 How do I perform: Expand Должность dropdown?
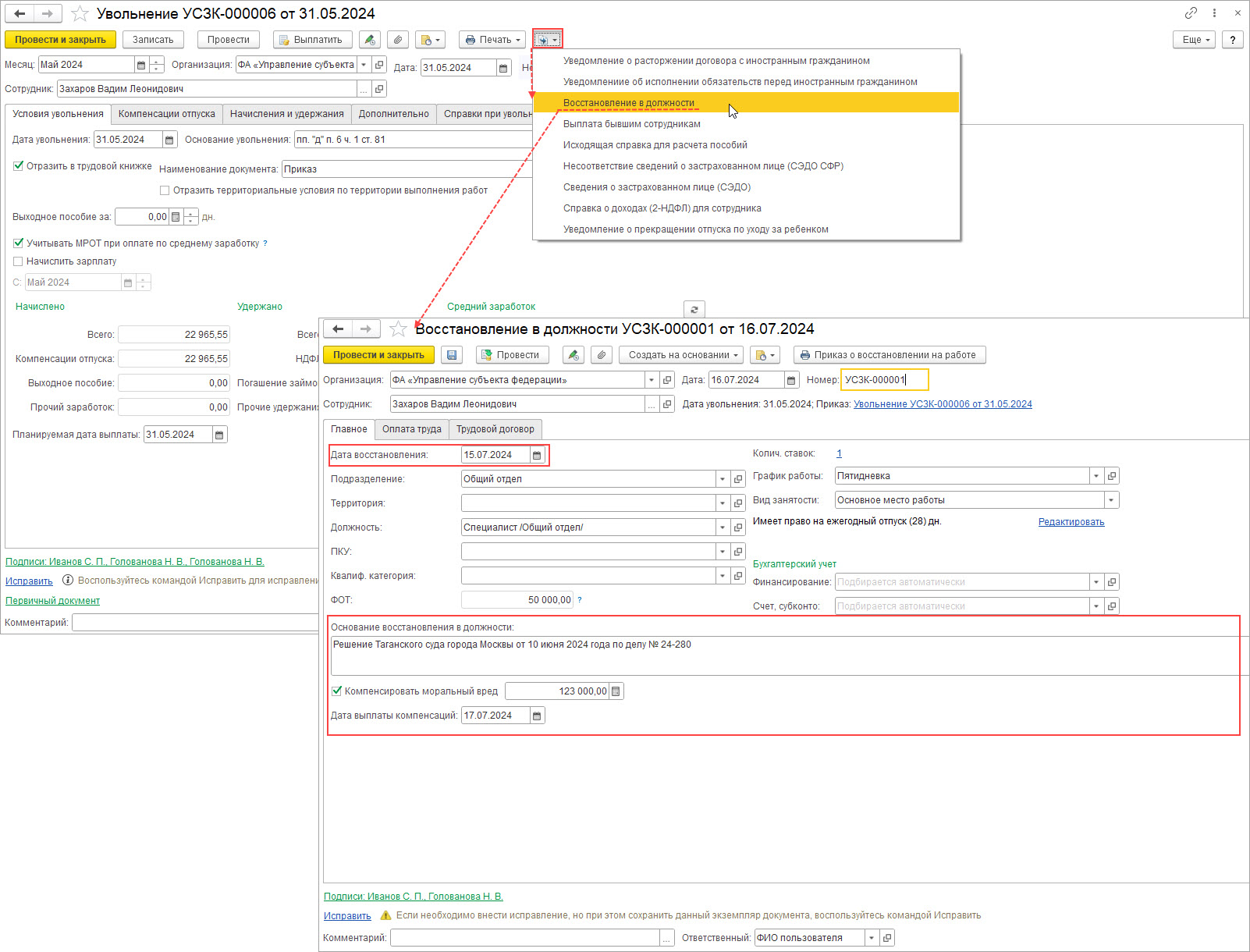click(x=723, y=528)
